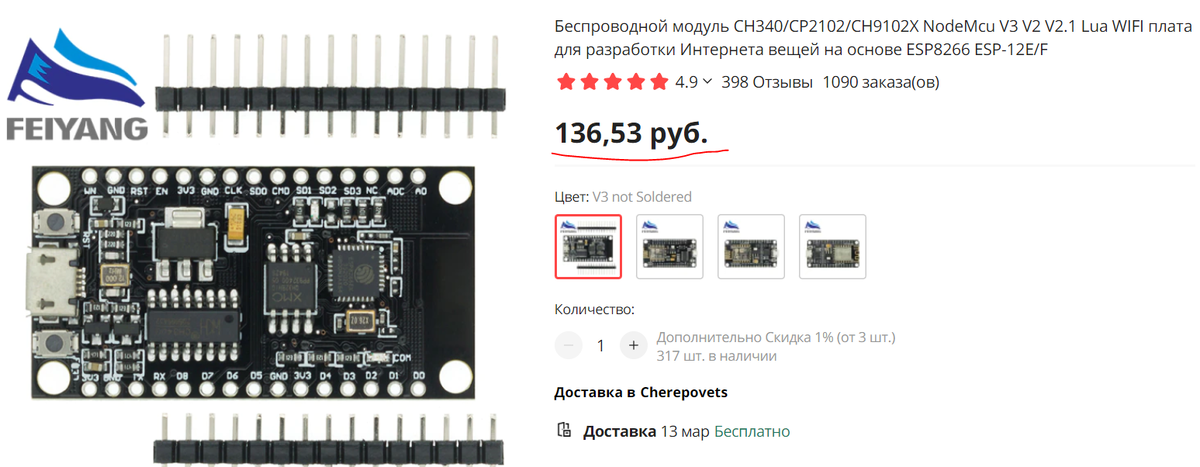The width and height of the screenshot is (1200, 467).
Task: Select the third board variant thumbnail
Action: 751,246
